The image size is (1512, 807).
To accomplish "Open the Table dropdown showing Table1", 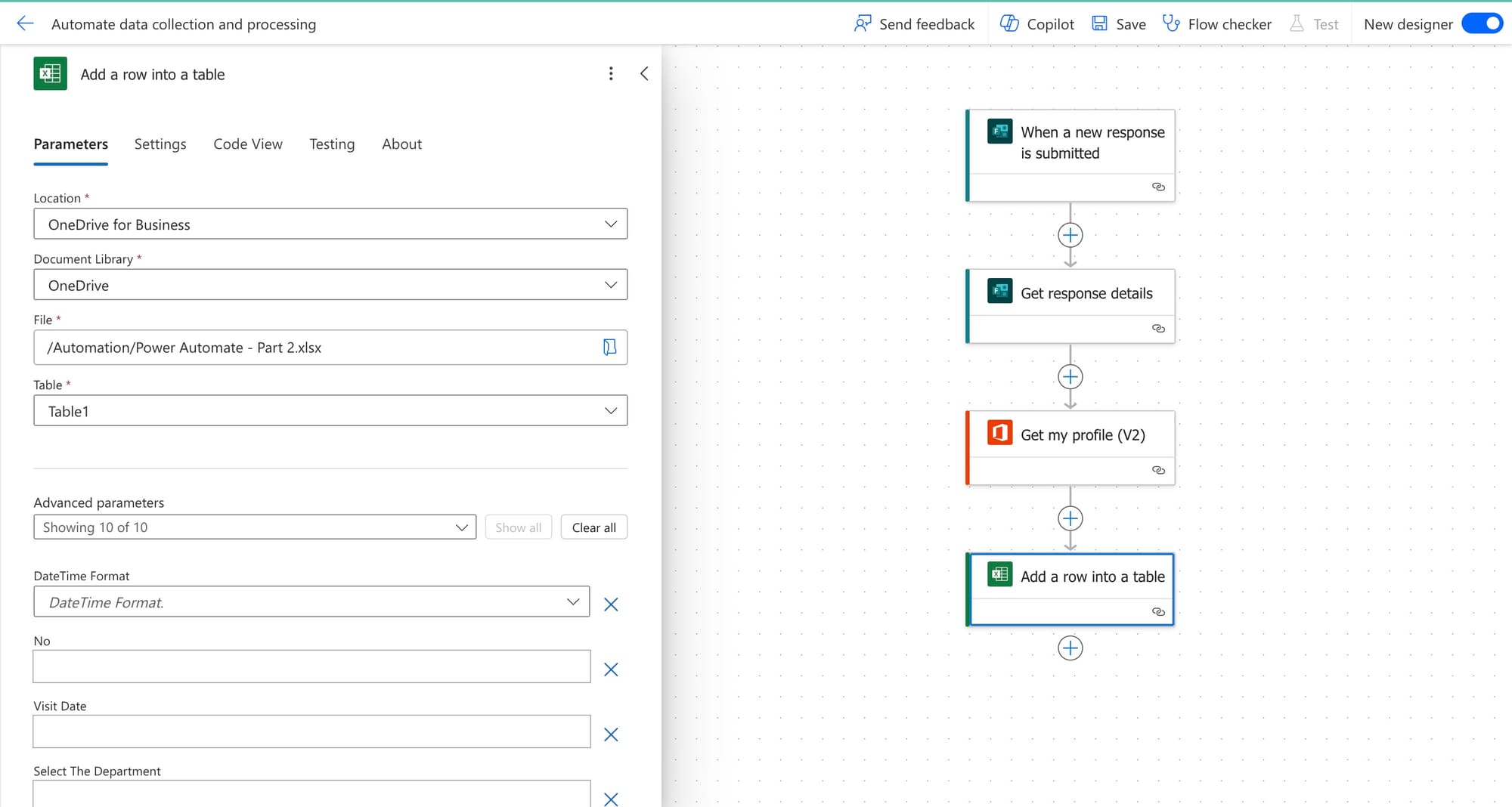I will [x=330, y=410].
